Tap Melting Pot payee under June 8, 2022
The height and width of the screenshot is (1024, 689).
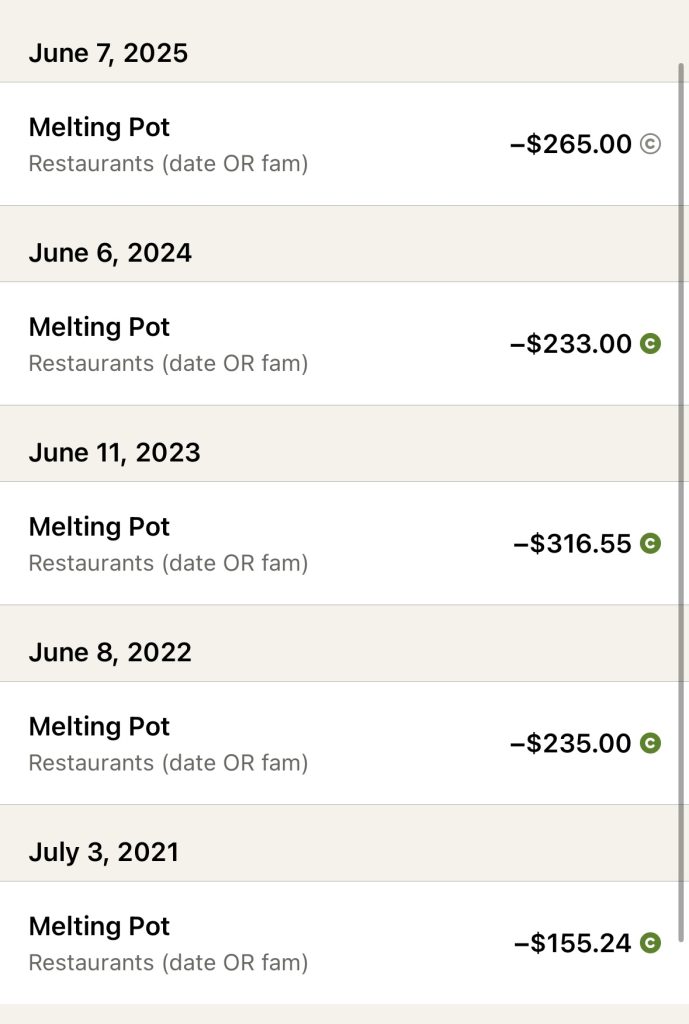99,726
